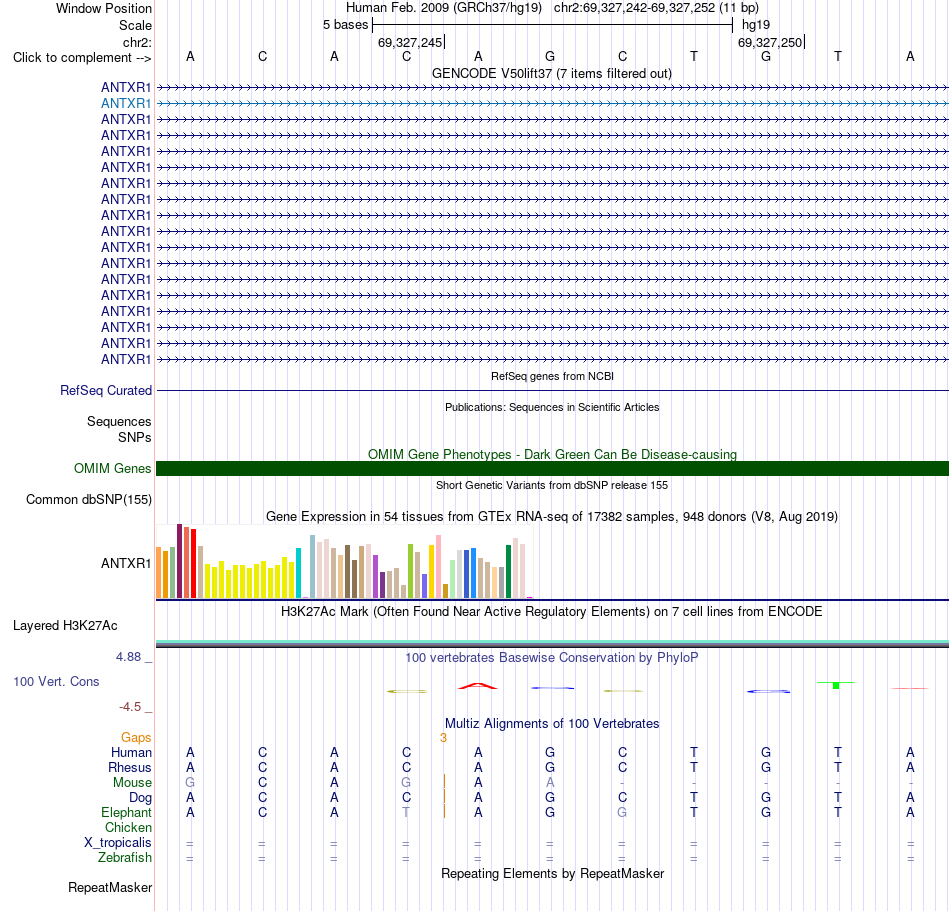Image resolution: width=950 pixels, height=911 pixels.
Task: Select the Mouse species label
Action: click(132, 783)
